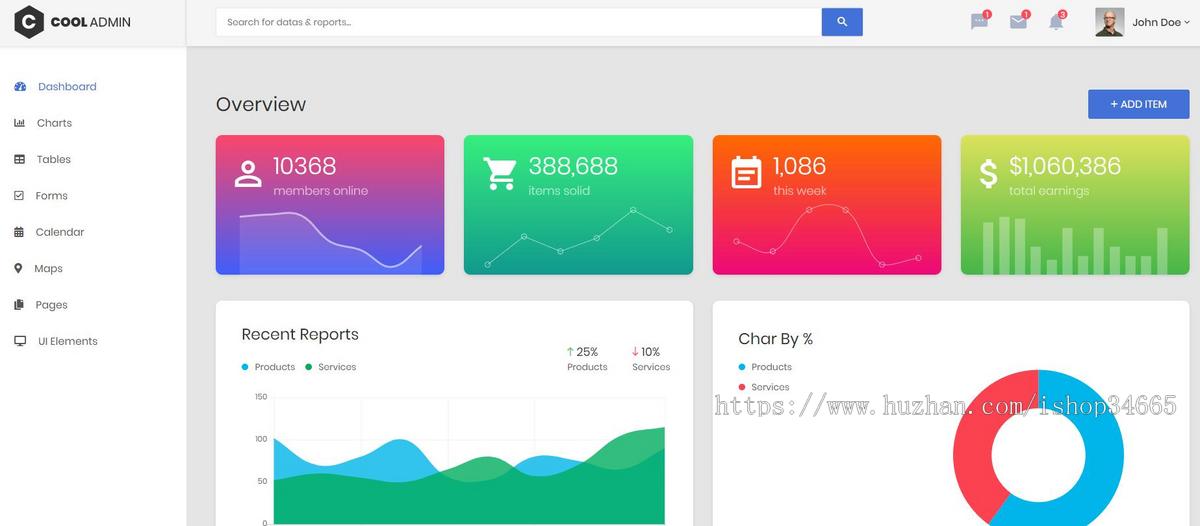Click the 388,688 items sold value

(573, 166)
